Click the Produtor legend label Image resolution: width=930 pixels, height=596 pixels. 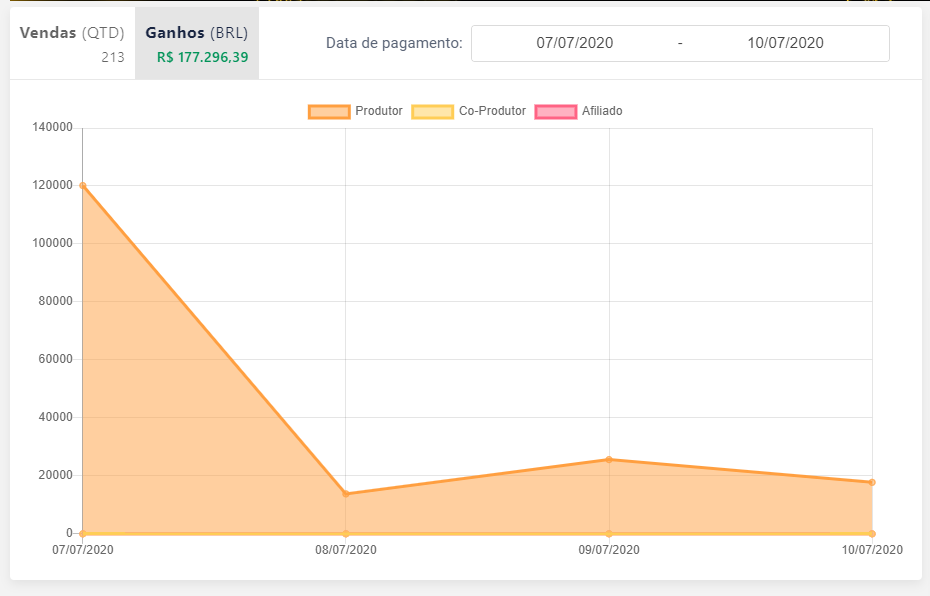click(x=379, y=111)
